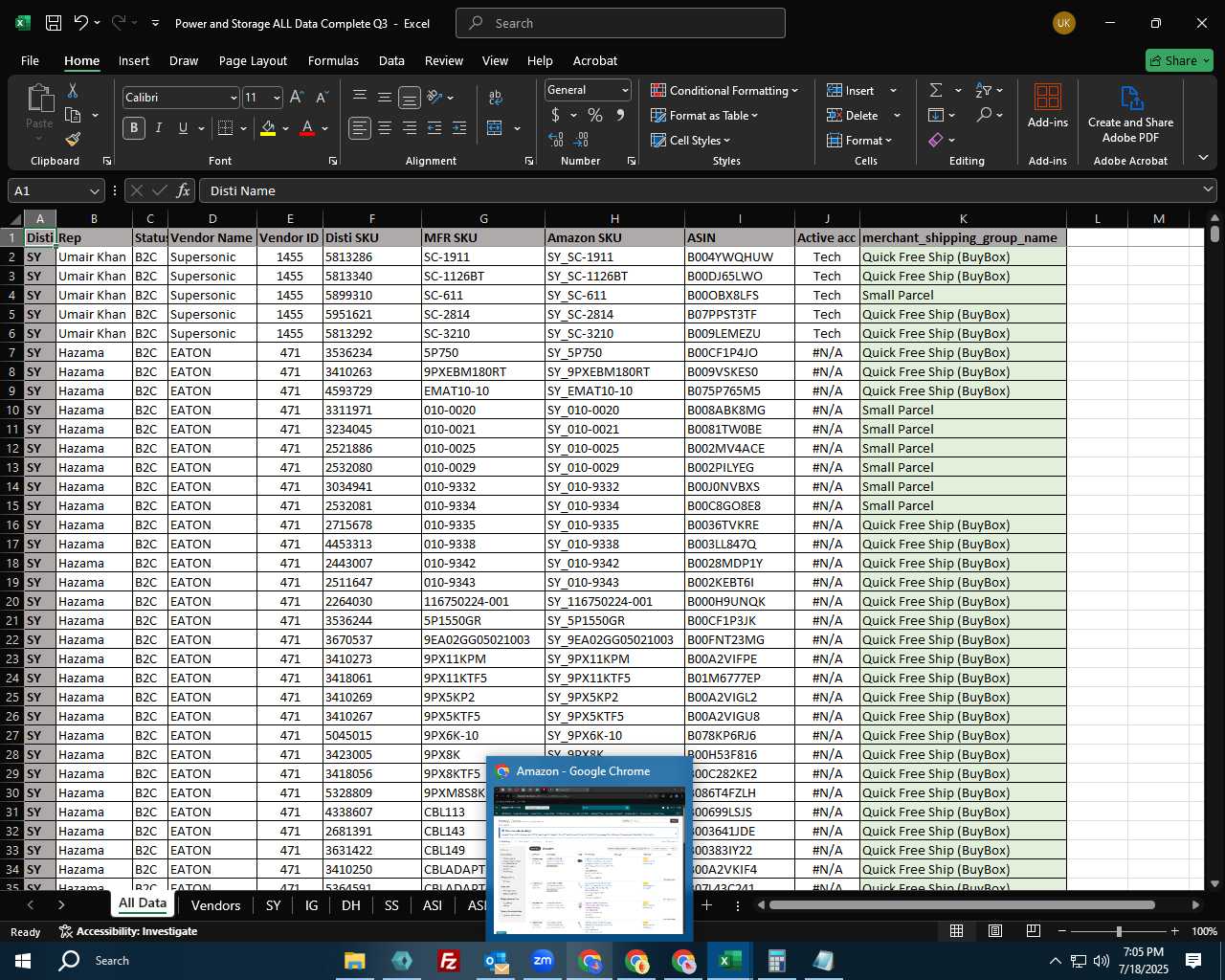Viewport: 1225px width, 980px height.
Task: Toggle Underline formatting
Action: [x=183, y=127]
